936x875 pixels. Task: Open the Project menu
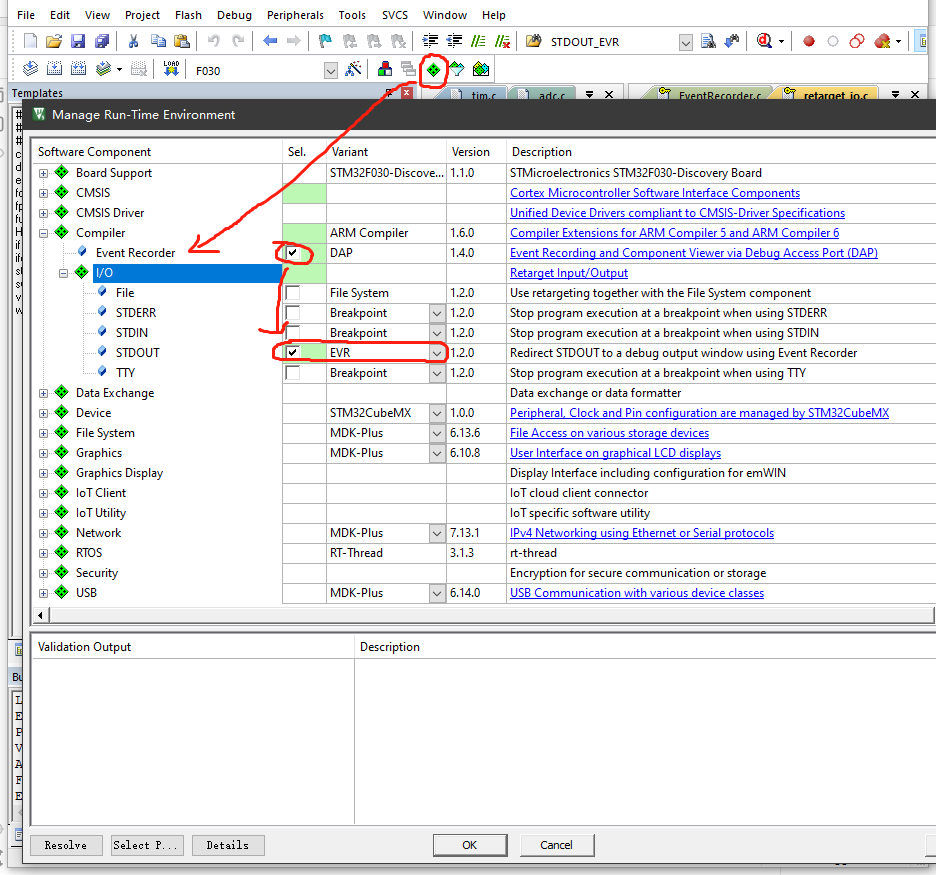pyautogui.click(x=142, y=15)
